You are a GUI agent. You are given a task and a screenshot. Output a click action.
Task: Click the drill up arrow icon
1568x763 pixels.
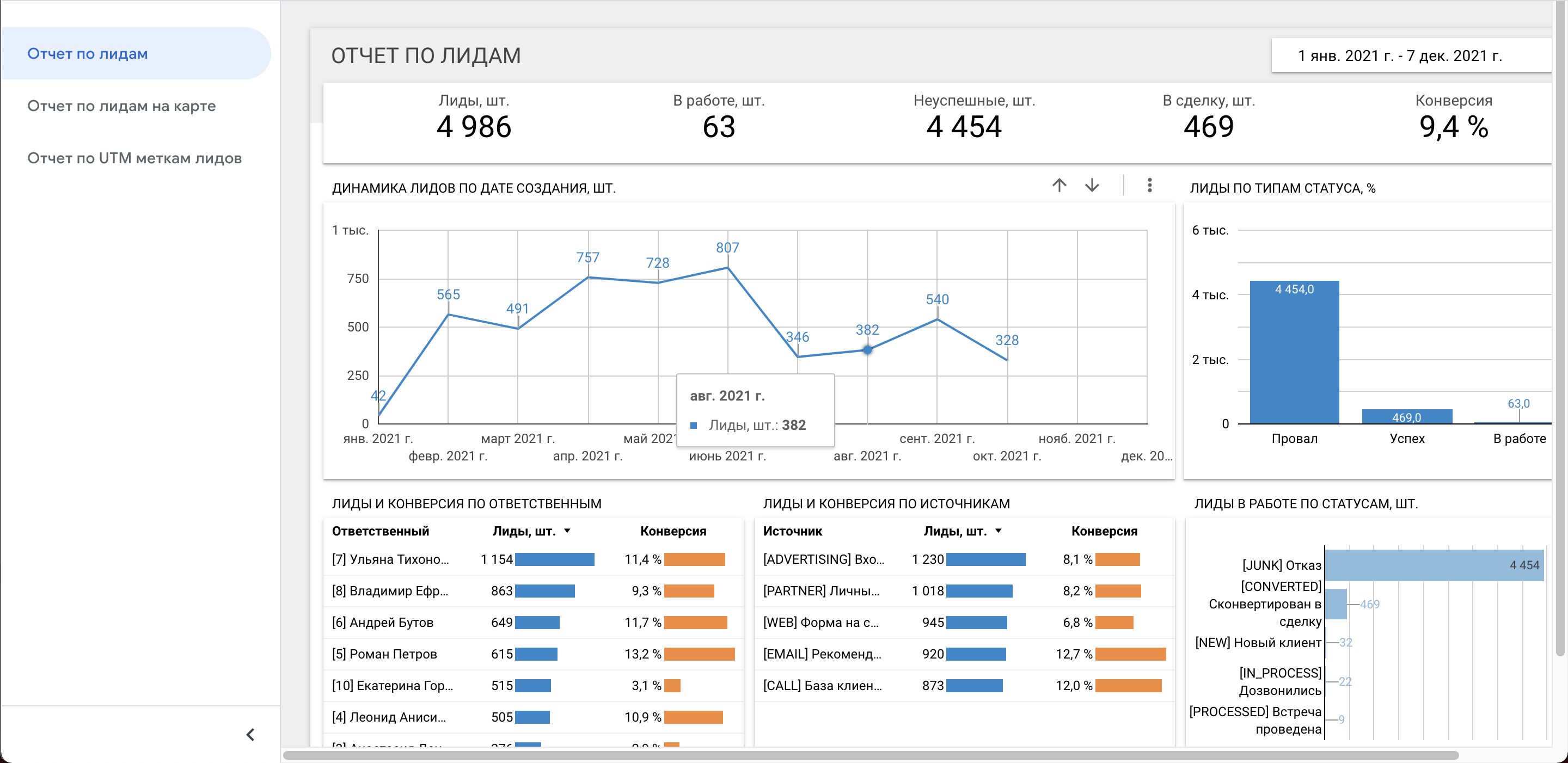click(x=1059, y=186)
